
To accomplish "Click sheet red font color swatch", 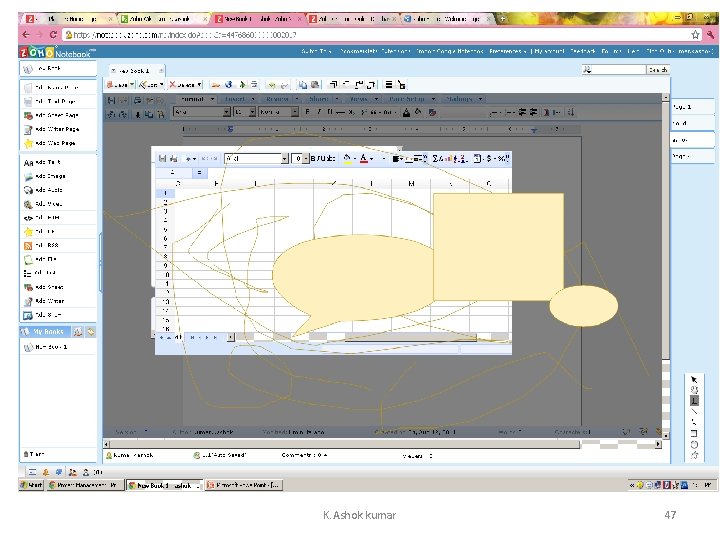I will pos(364,158).
